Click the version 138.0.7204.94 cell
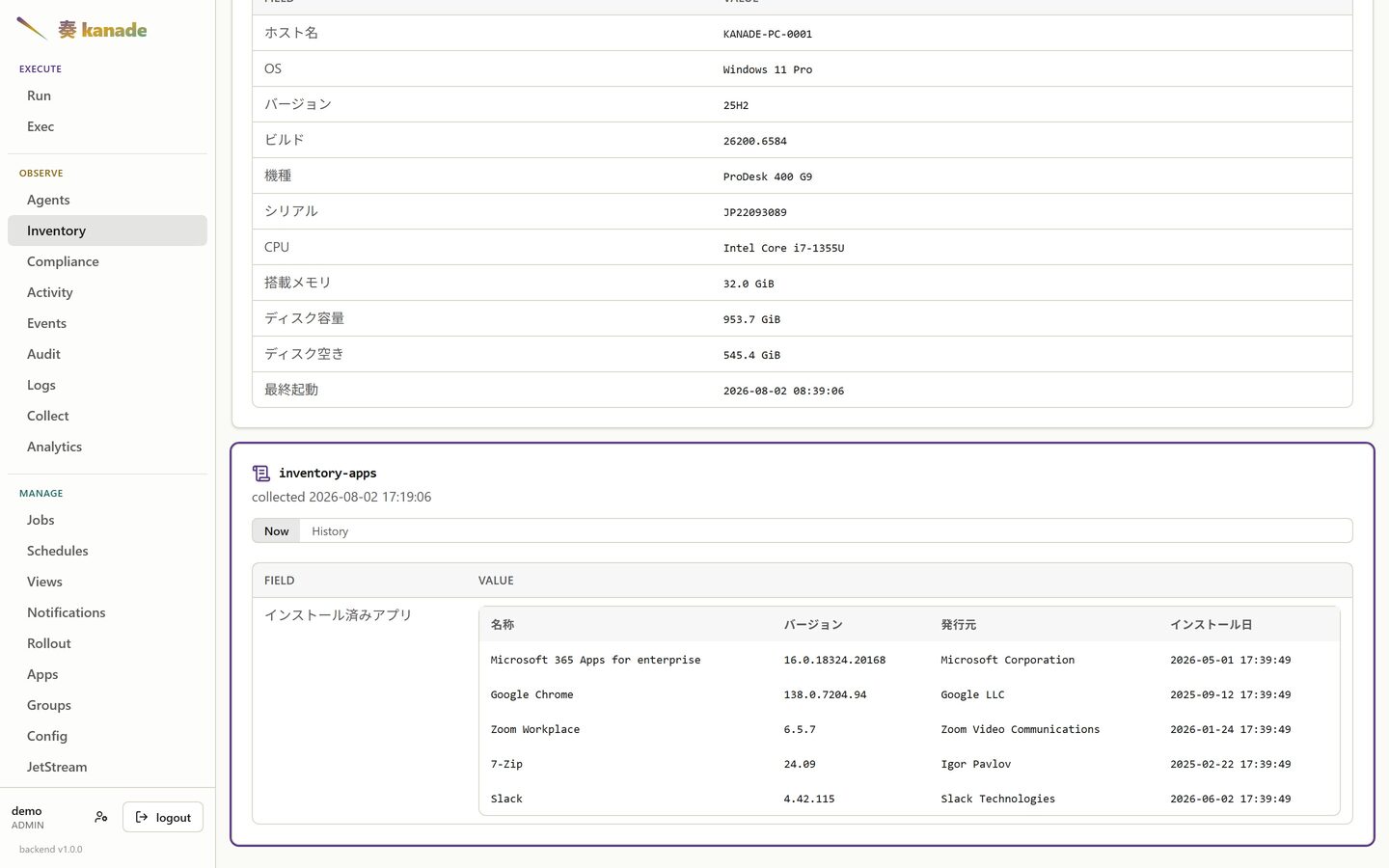Screen dimensions: 1389x868 825,694
